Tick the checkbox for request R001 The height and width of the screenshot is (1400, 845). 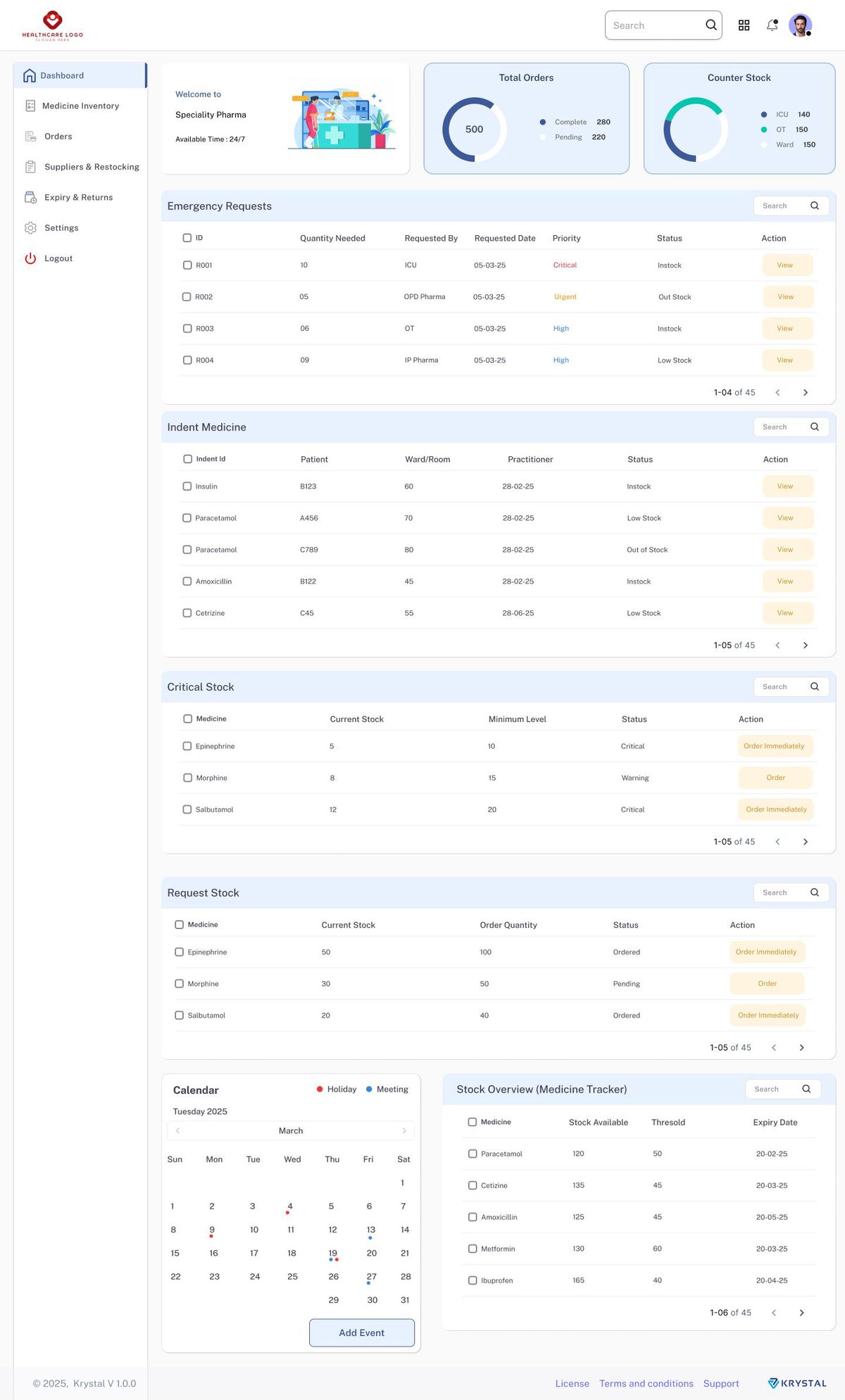point(187,265)
